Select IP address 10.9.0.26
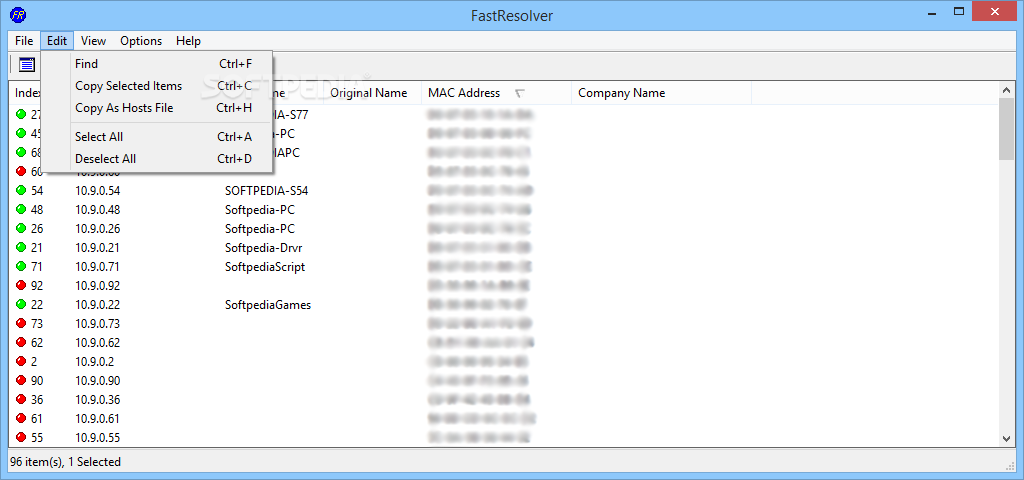The height and width of the screenshot is (480, 1024). click(x=98, y=229)
